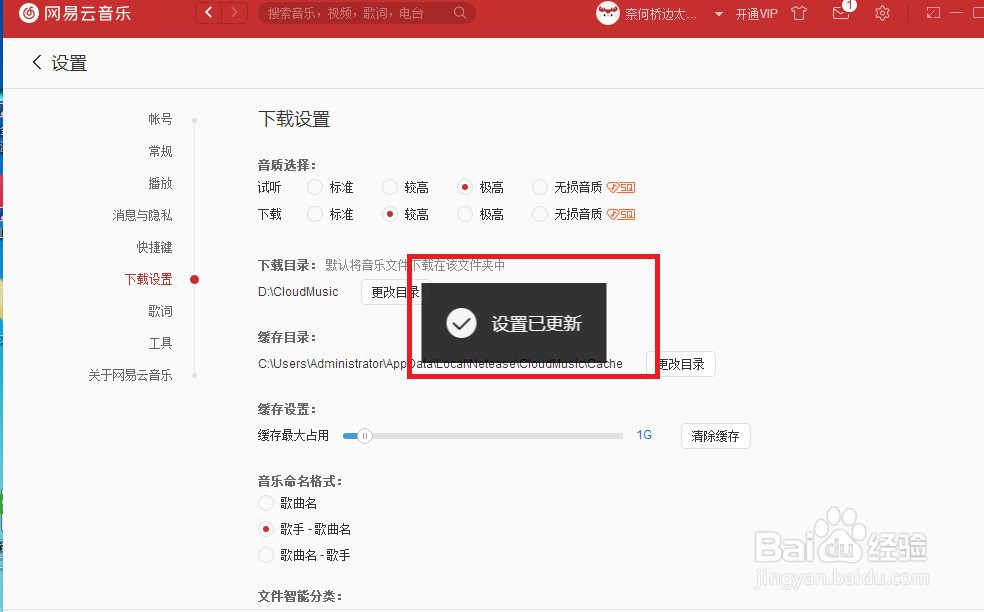Click the 1G cache size value
The image size is (984, 612).
(x=644, y=435)
